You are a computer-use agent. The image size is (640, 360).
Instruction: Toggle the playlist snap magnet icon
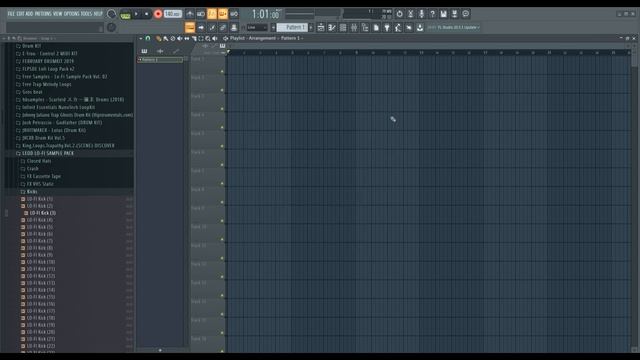pos(148,38)
